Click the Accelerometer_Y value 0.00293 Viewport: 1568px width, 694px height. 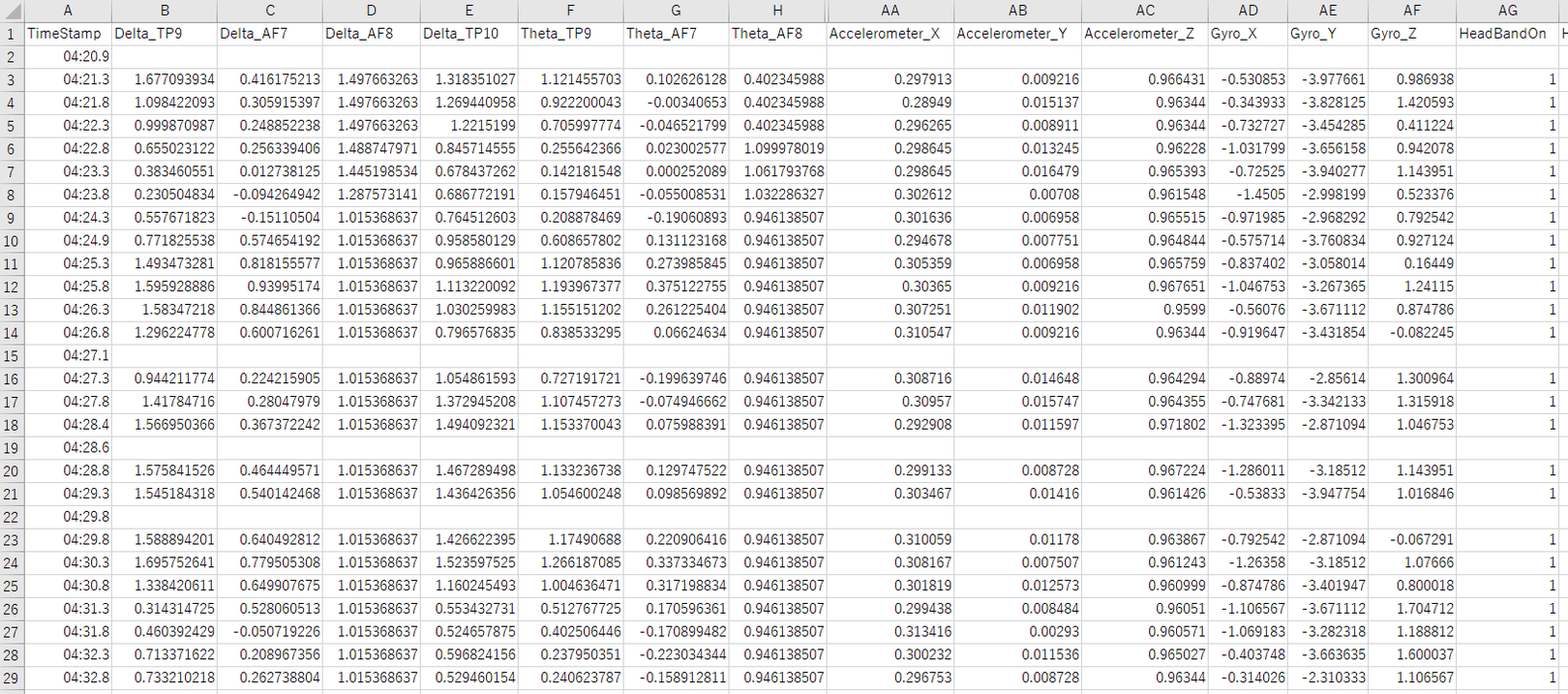1017,632
